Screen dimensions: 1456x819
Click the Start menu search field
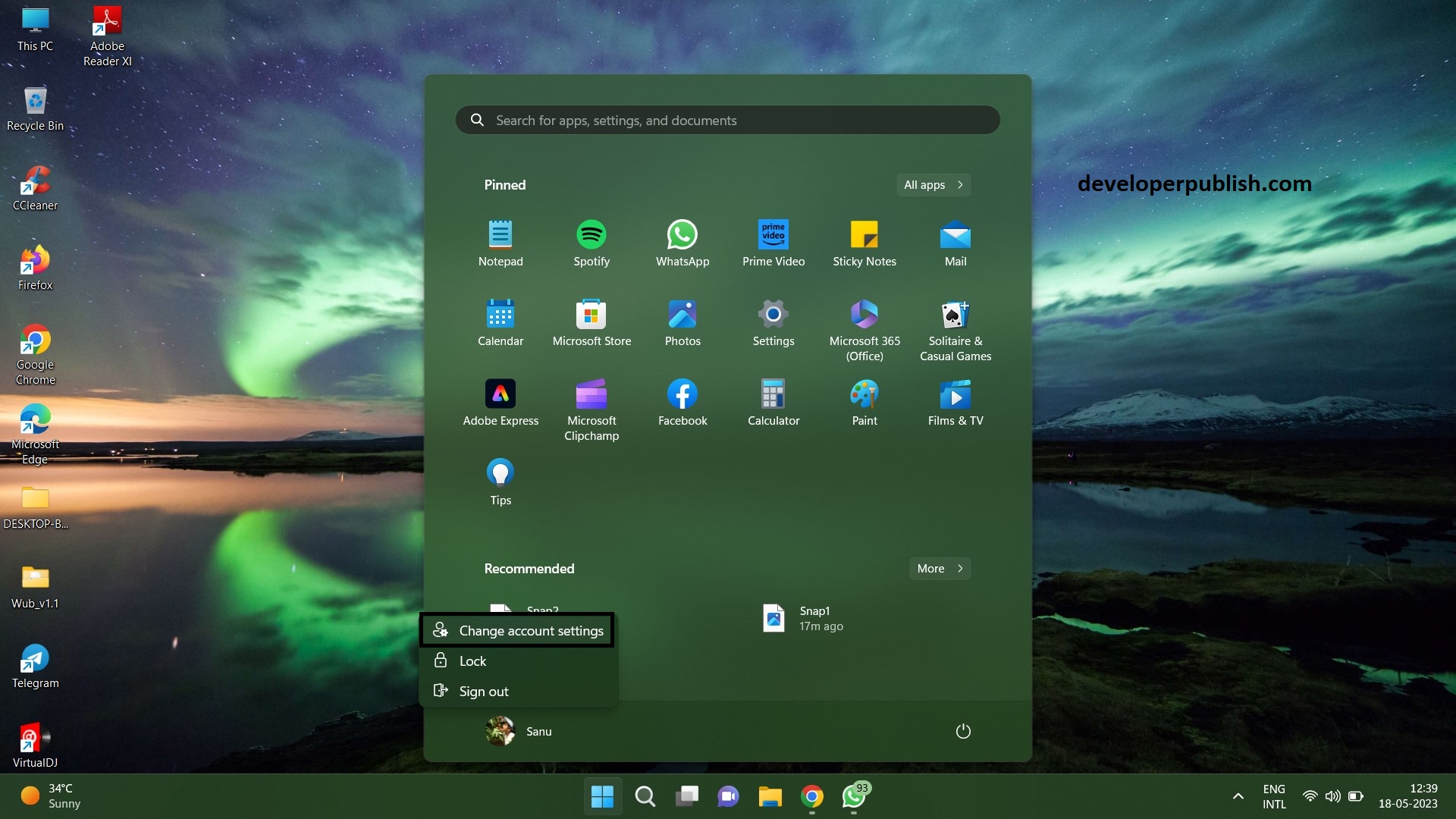tap(726, 120)
